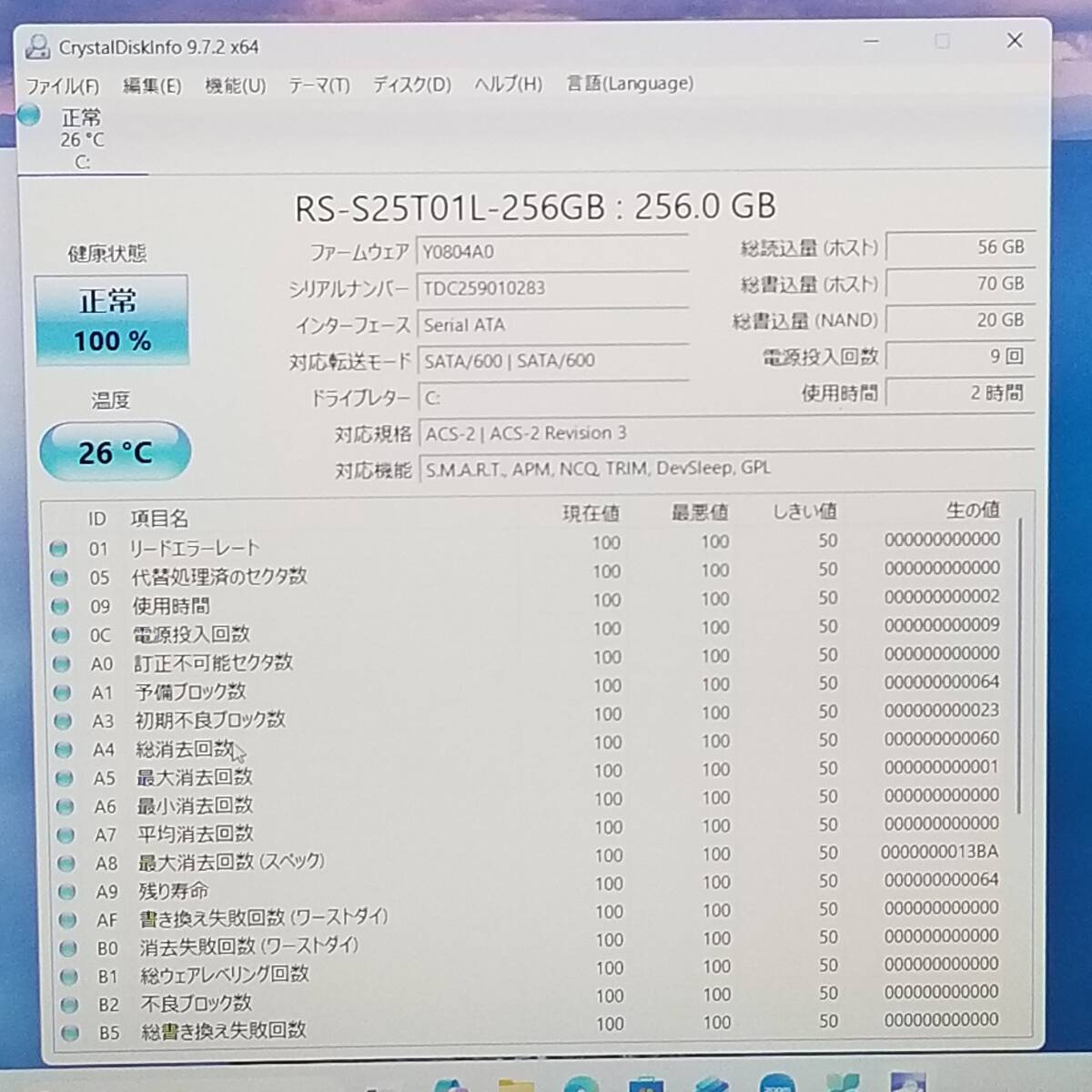The width and height of the screenshot is (1092, 1092).
Task: Click status dot for 09 使用時間
Action: coord(60,606)
